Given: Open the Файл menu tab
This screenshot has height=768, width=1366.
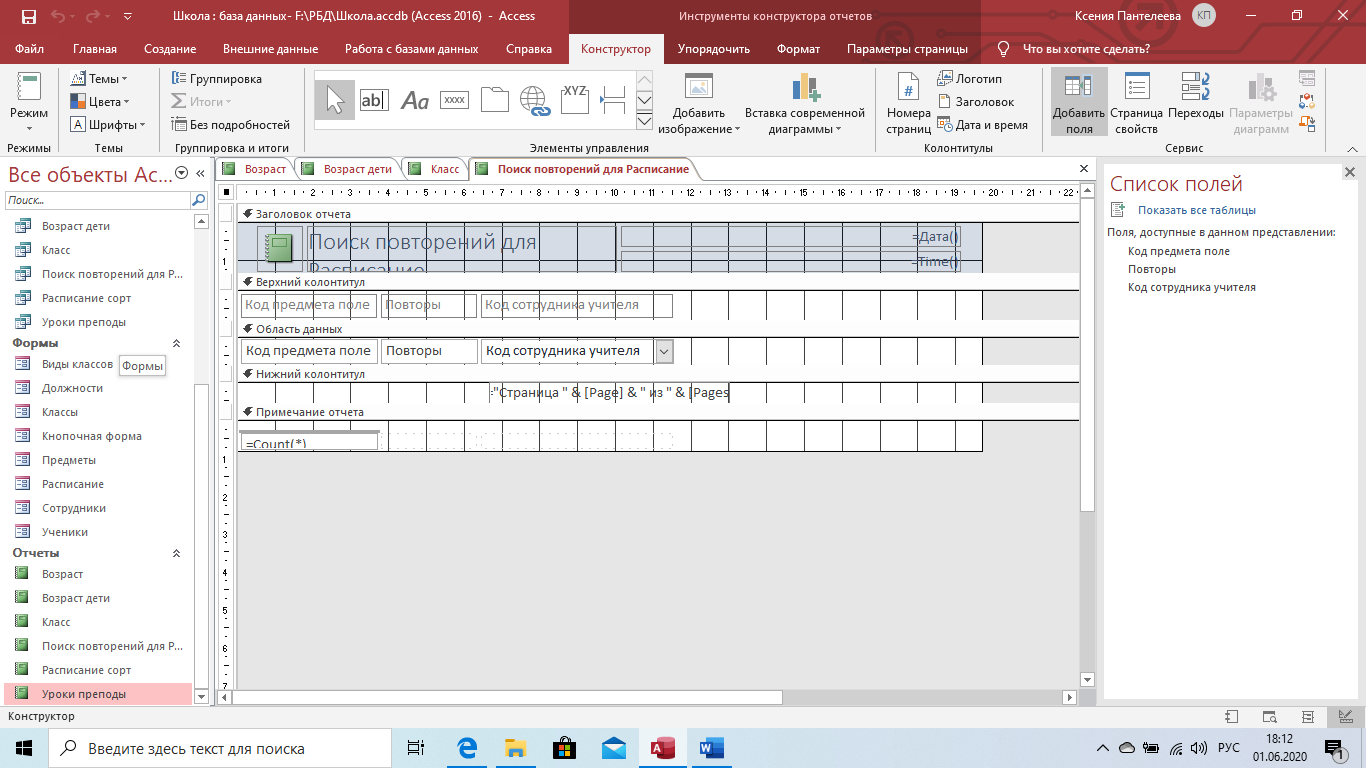Looking at the screenshot, I should point(30,49).
